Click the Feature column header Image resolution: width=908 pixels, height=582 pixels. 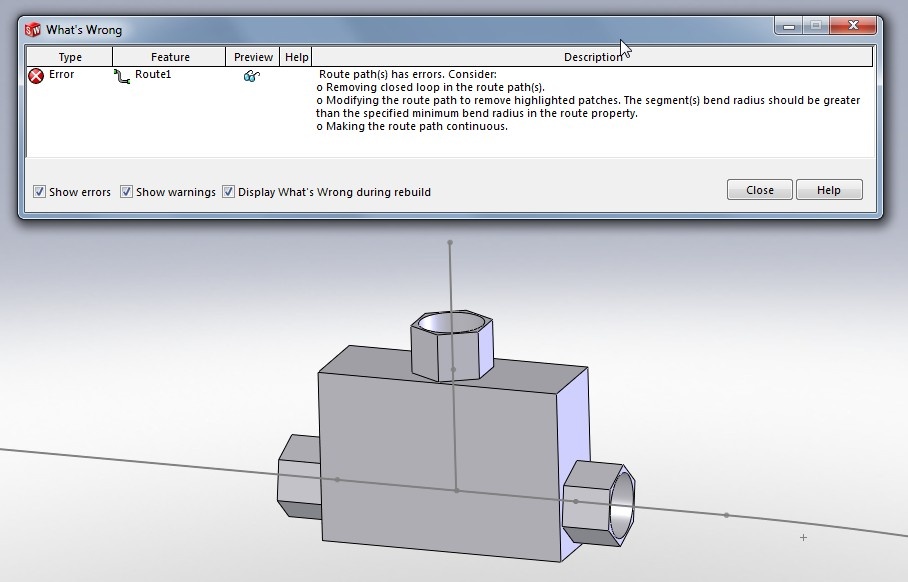pyautogui.click(x=170, y=57)
